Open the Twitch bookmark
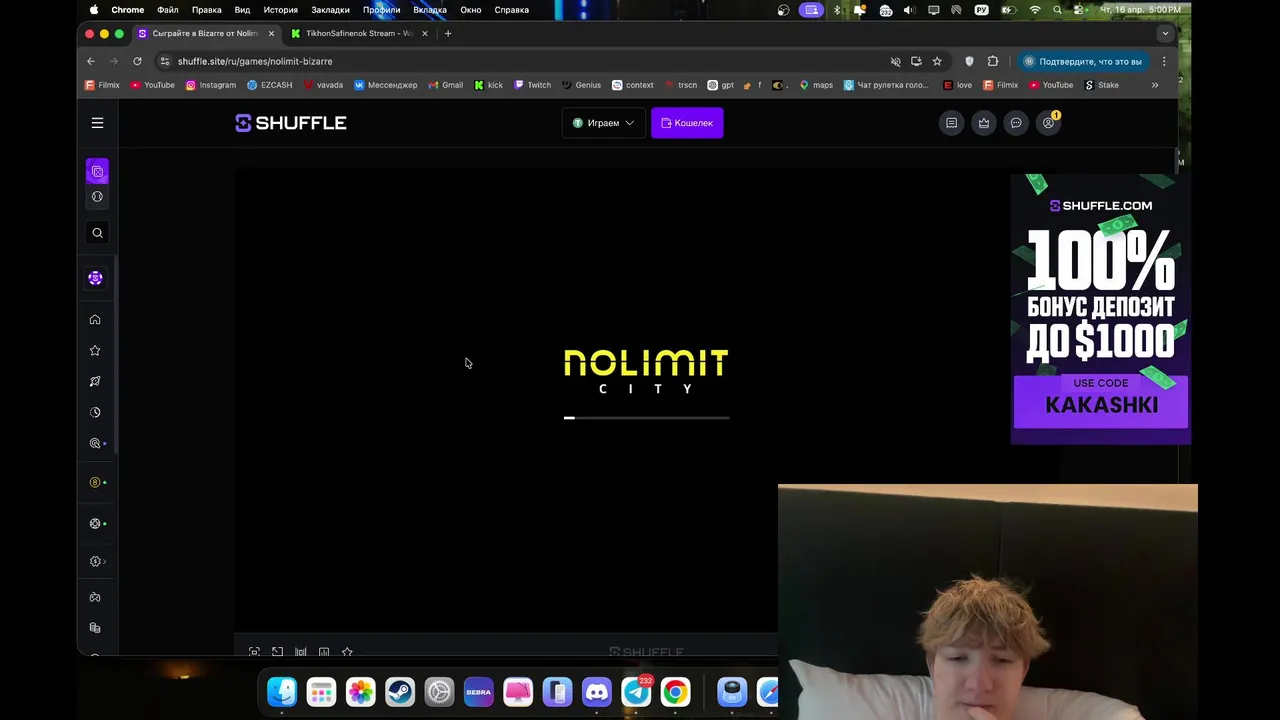1280x720 pixels. pyautogui.click(x=533, y=85)
